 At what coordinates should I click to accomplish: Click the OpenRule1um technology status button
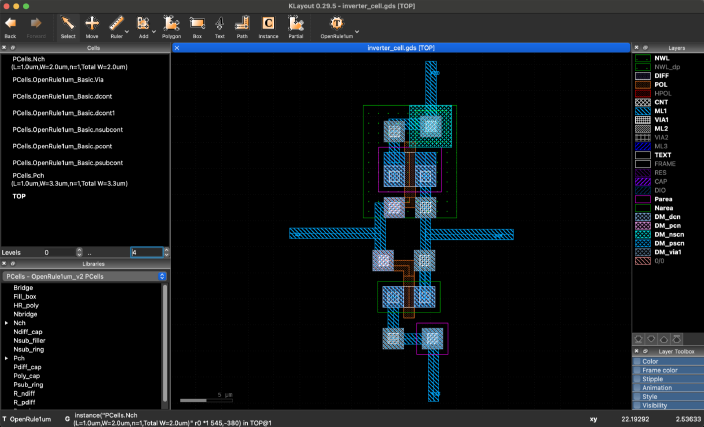coord(27,419)
